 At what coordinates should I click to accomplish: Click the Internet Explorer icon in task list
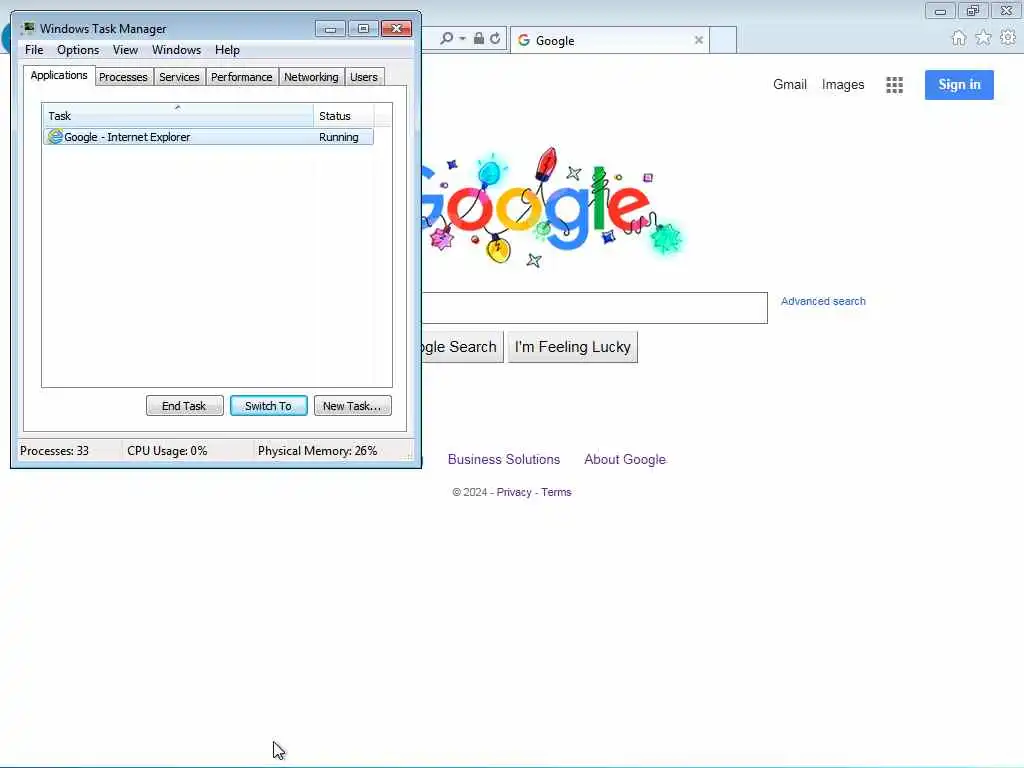pyautogui.click(x=56, y=136)
